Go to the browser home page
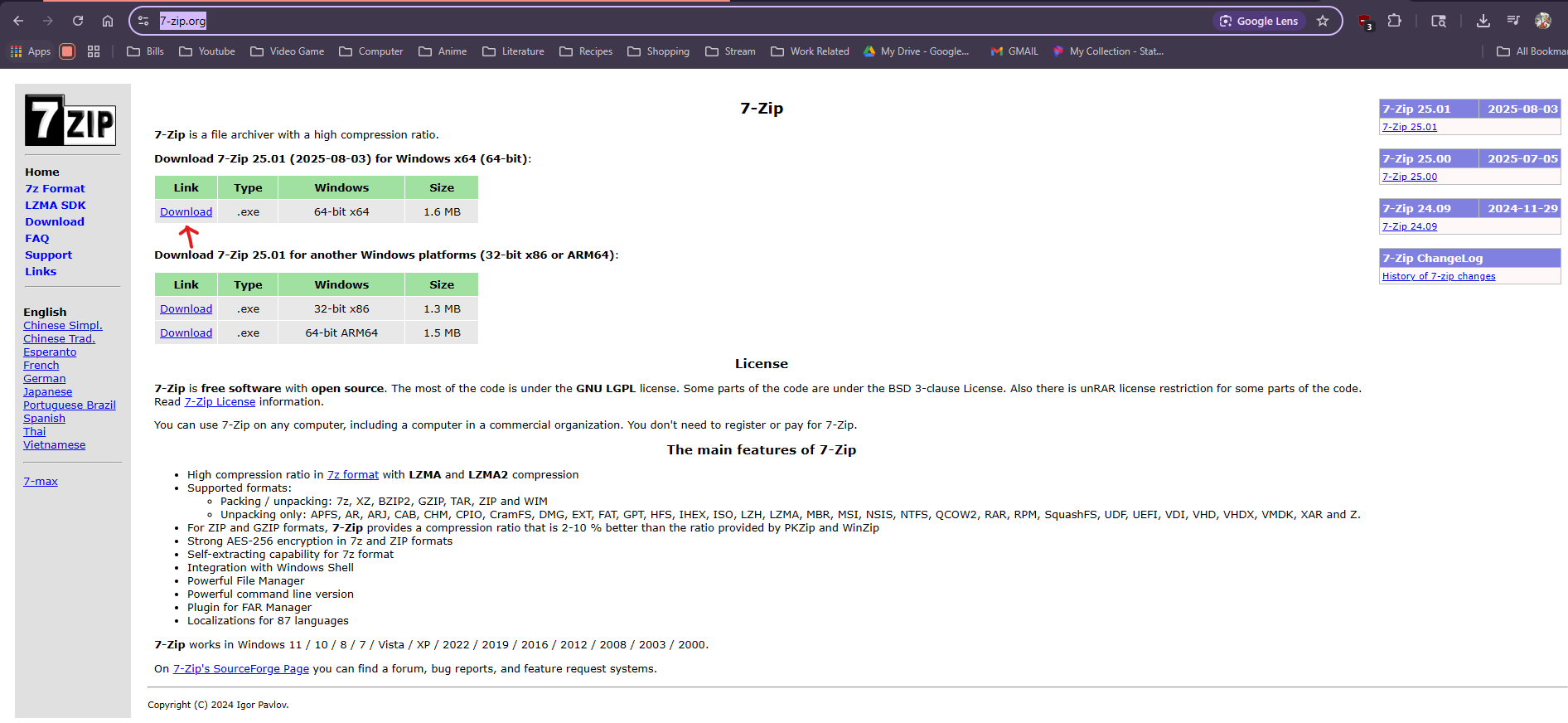This screenshot has width=1568, height=723. pyautogui.click(x=108, y=21)
